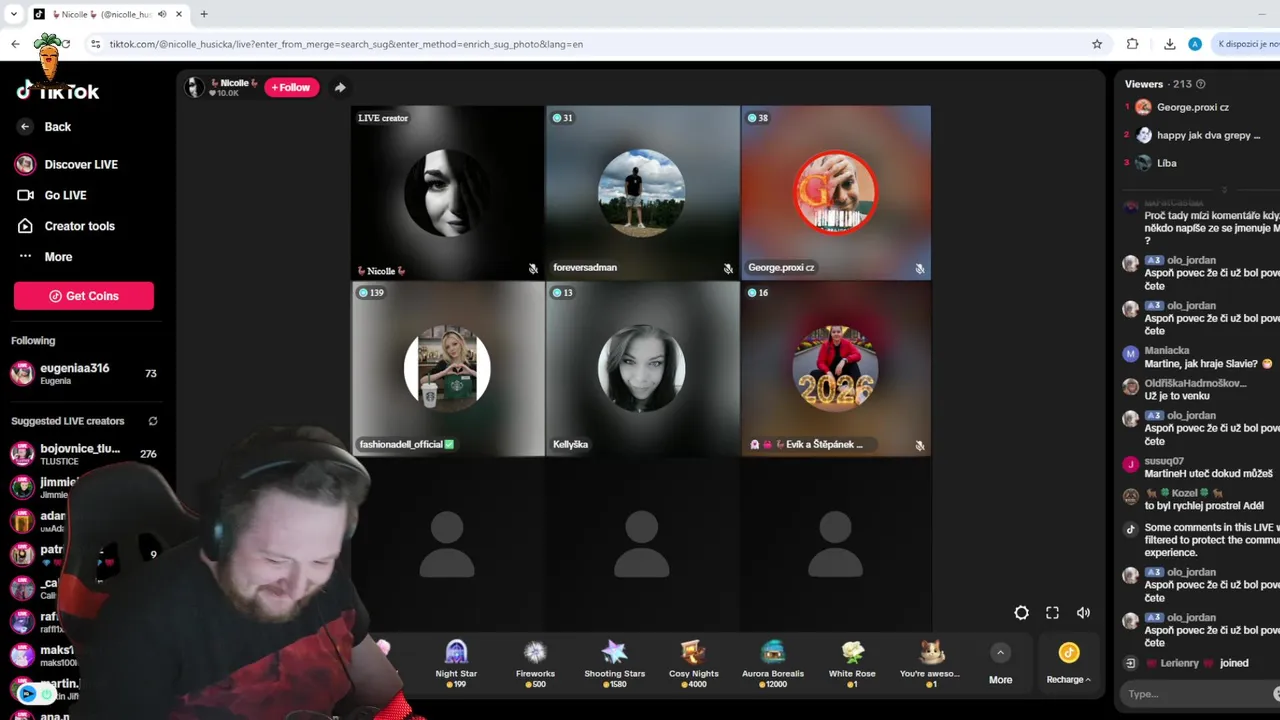Toggle live stream volume speaker icon
This screenshot has width=1280, height=720.
pos(1083,613)
